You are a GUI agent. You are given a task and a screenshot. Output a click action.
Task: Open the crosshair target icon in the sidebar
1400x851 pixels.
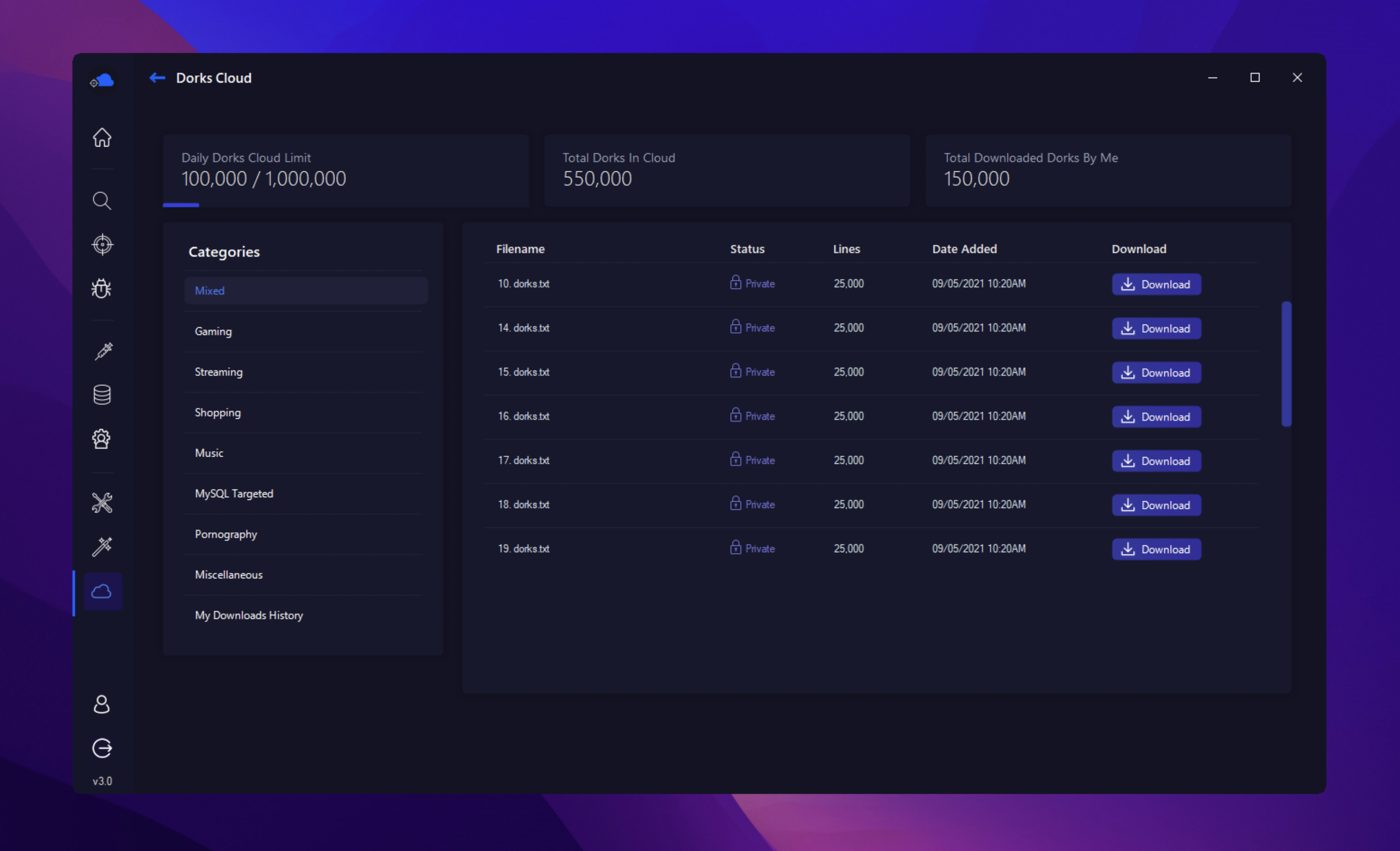click(102, 245)
